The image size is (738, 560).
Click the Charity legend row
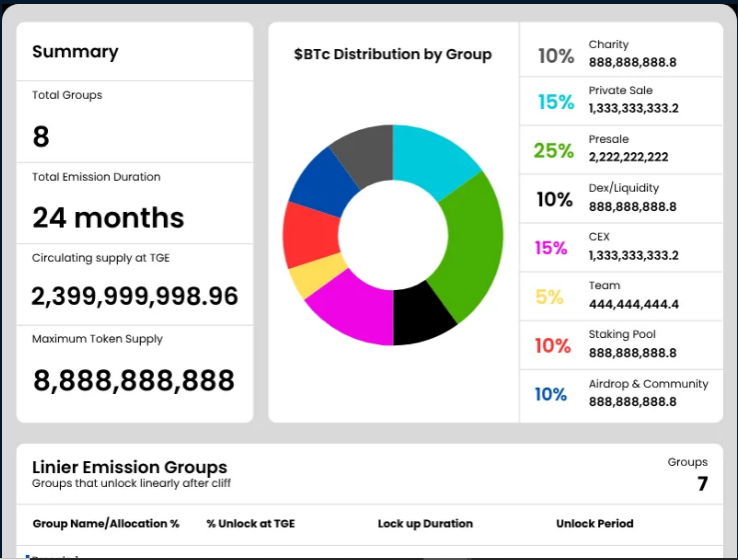click(x=620, y=53)
